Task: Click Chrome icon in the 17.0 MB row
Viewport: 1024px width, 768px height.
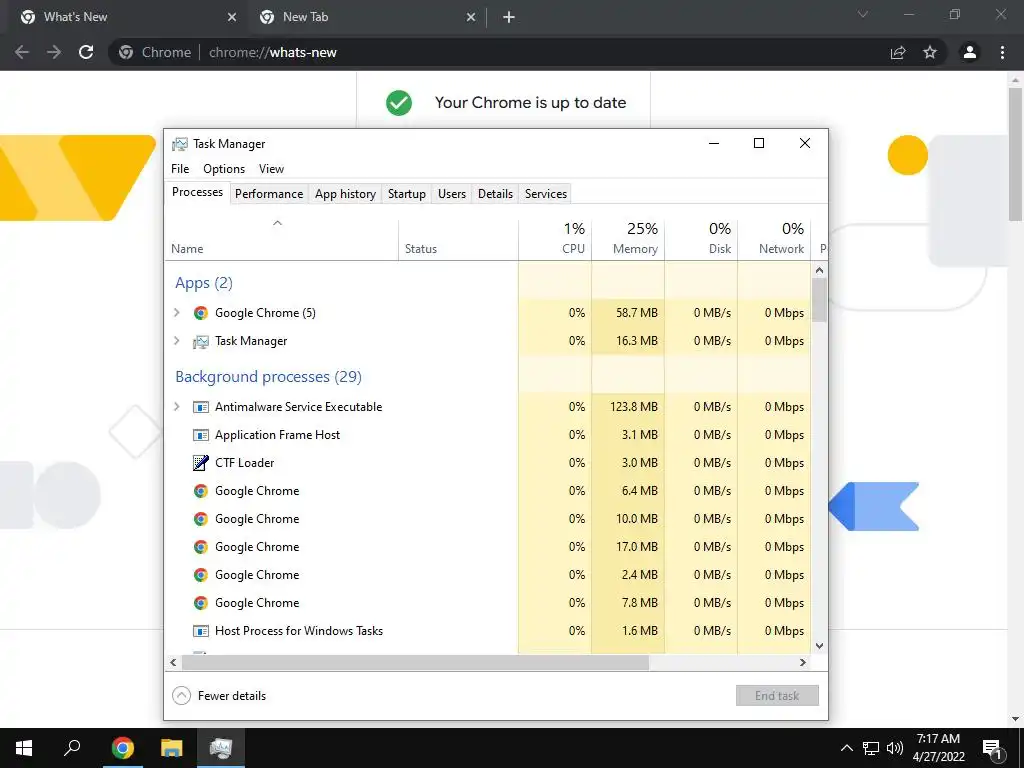Action: (200, 547)
